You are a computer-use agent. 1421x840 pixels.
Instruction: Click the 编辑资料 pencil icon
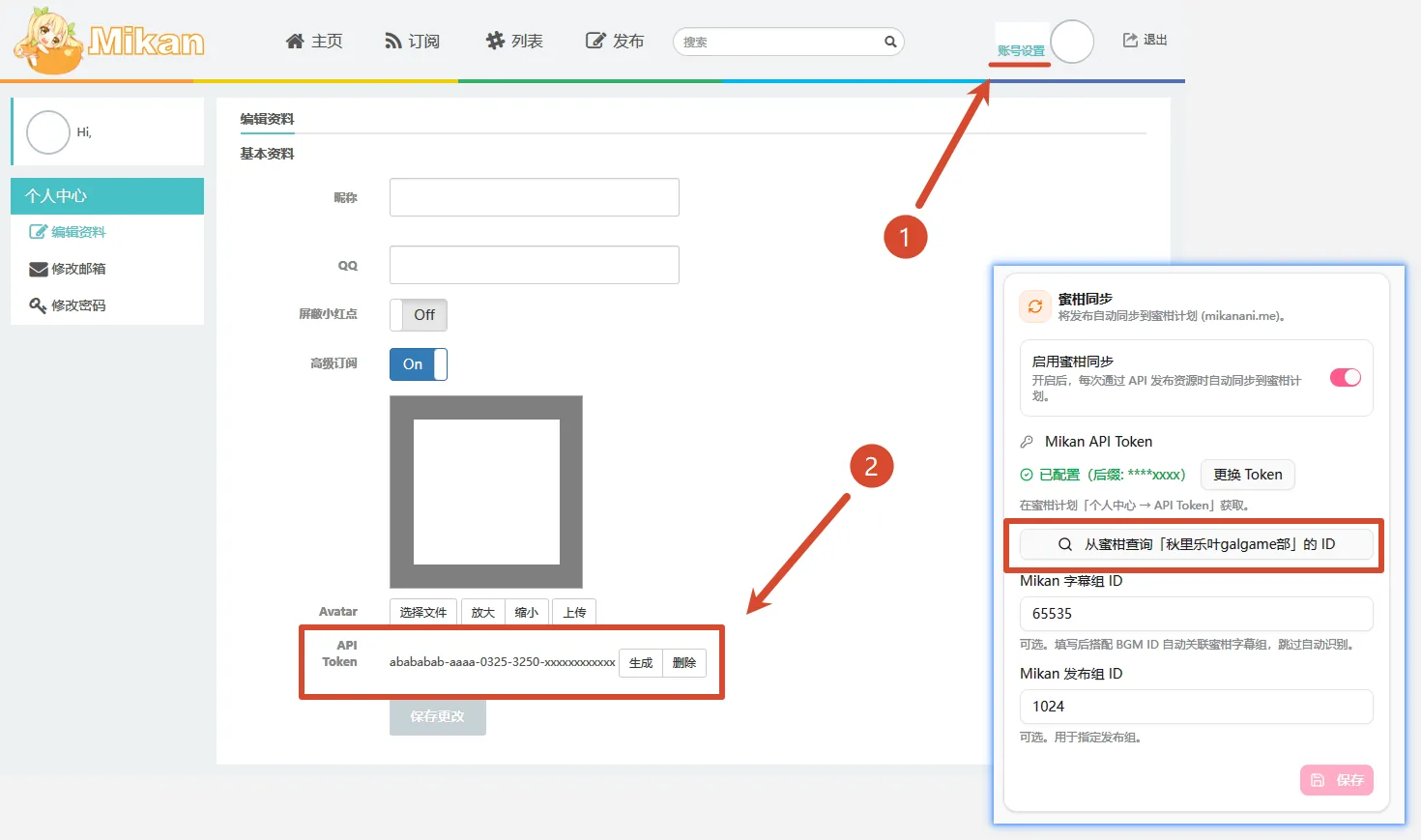38,232
